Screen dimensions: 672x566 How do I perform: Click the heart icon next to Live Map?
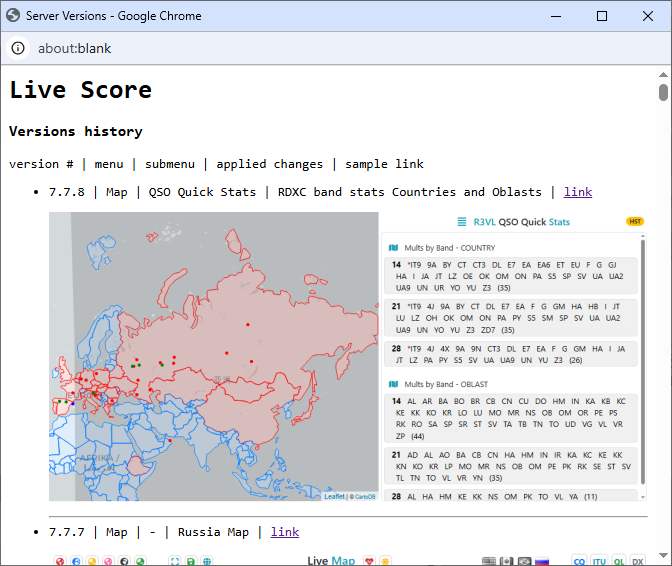click(369, 561)
